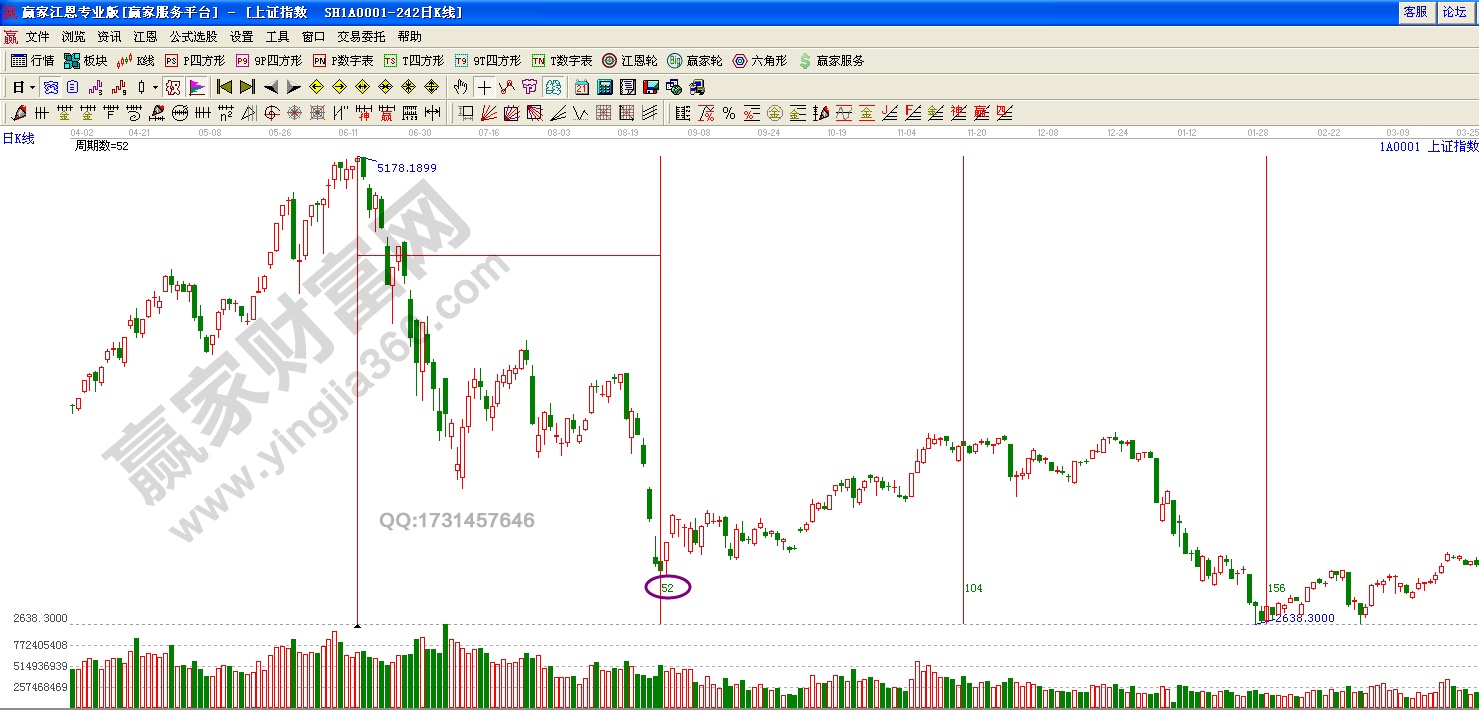Launch the 赢家轮 wheel tool
This screenshot has width=1479, height=713.
(695, 61)
